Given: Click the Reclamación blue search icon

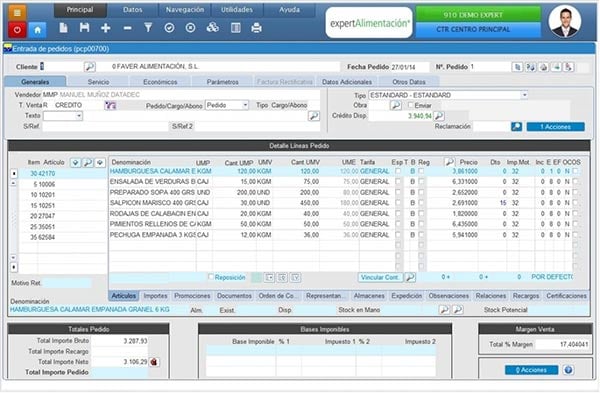Looking at the screenshot, I should coord(516,126).
